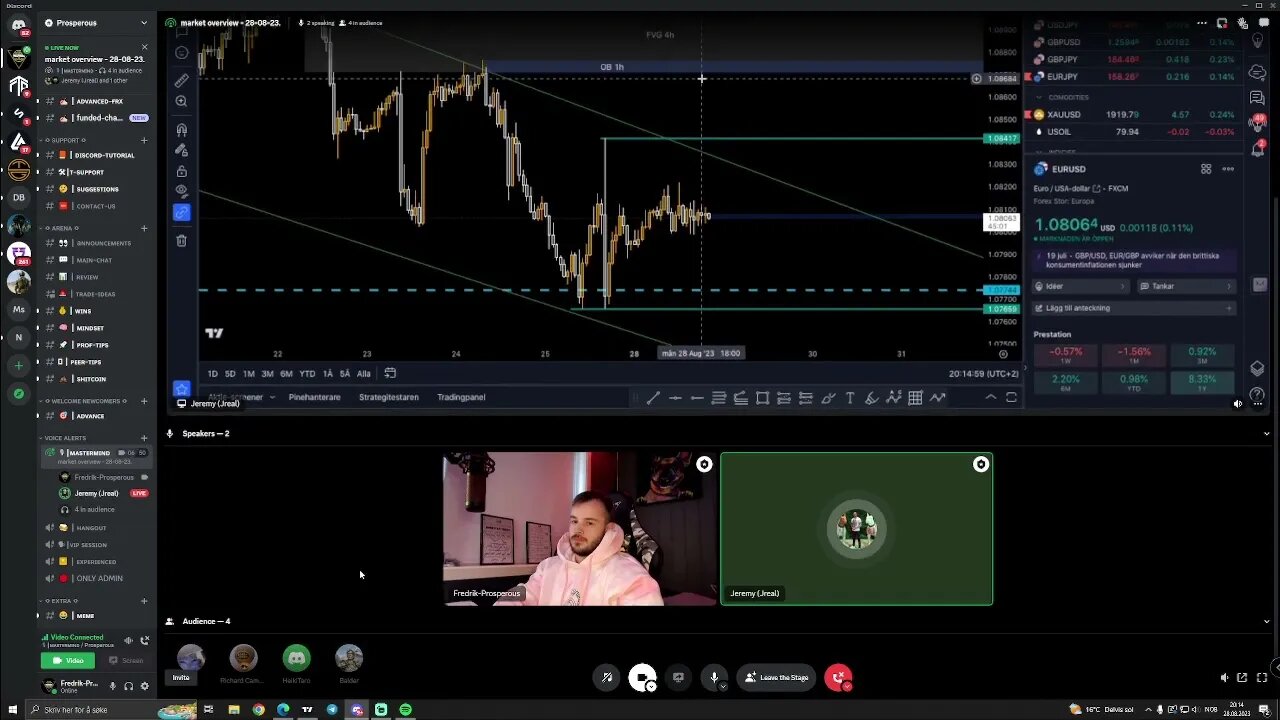Click the Invite audience avatar
This screenshot has height=720, width=1280.
[x=190, y=658]
